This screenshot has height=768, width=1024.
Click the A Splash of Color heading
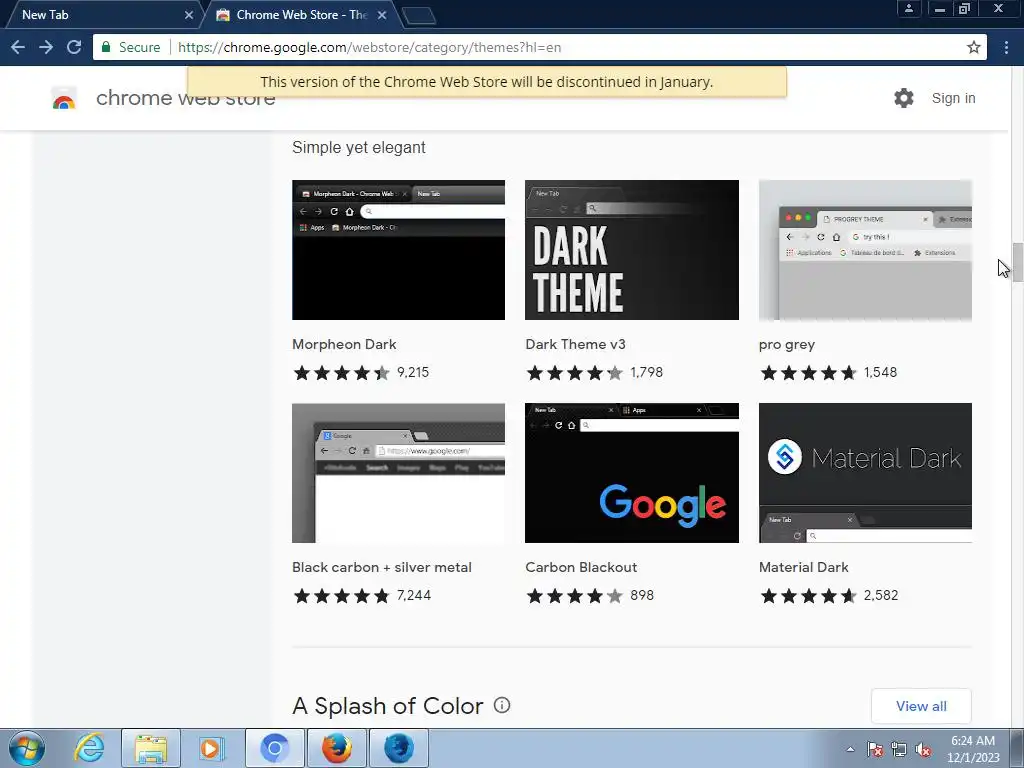click(x=388, y=706)
